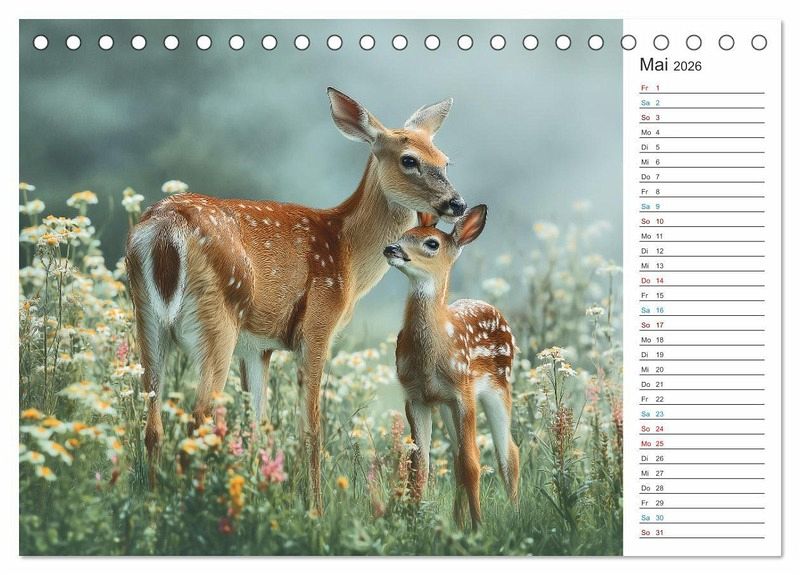
Task: Choose the Fr 22 date row
Action: (x=700, y=399)
